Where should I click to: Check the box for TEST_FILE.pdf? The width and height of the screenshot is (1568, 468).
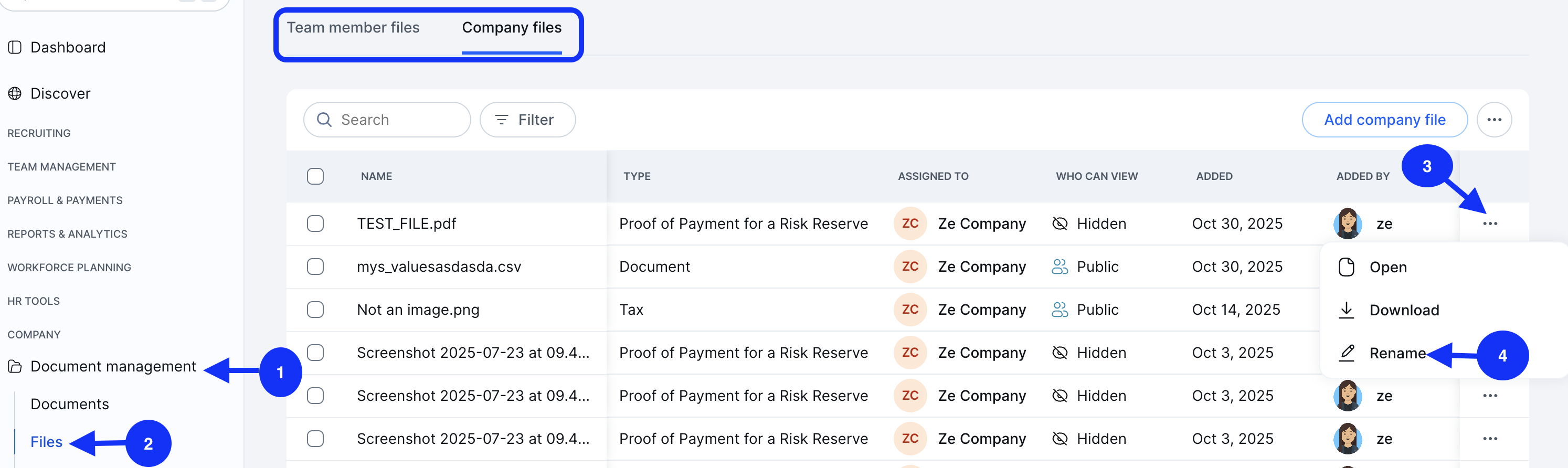(x=315, y=224)
